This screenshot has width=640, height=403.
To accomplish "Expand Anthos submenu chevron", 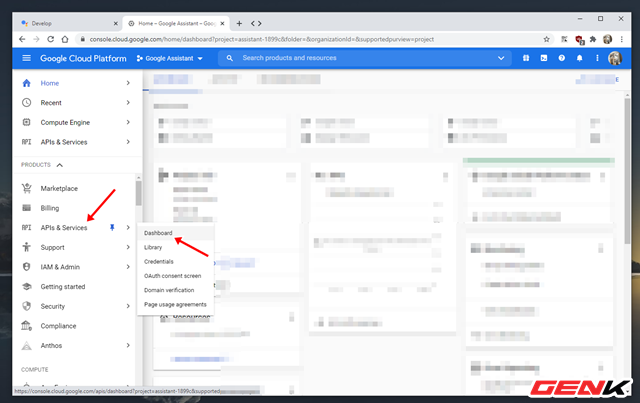I will pyautogui.click(x=128, y=345).
